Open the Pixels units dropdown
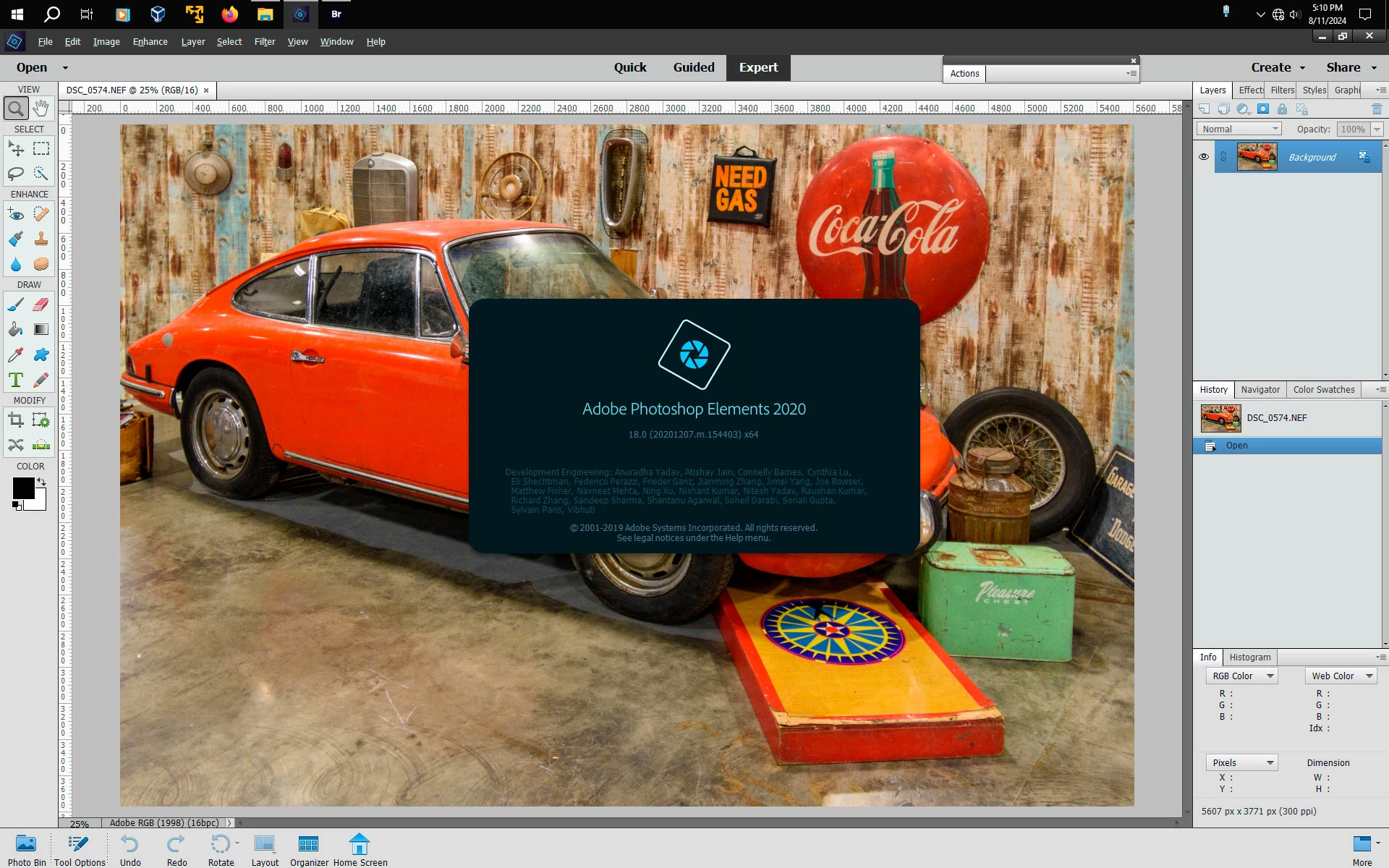 click(x=1241, y=762)
